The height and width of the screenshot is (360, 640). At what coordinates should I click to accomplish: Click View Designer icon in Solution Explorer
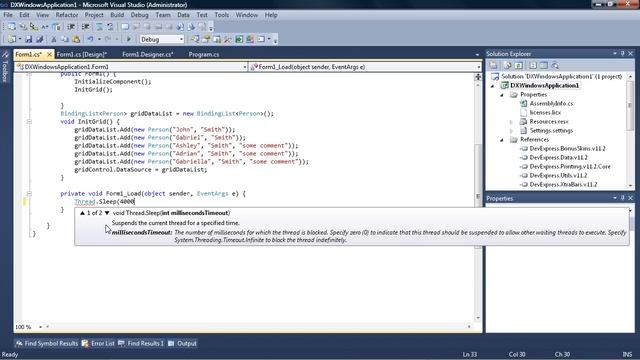pos(544,65)
